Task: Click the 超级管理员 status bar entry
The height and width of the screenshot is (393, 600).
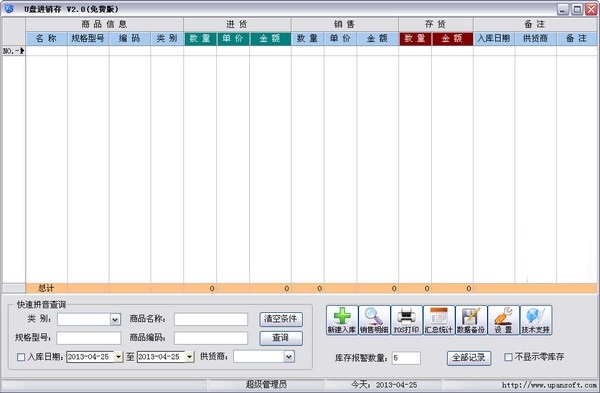Action: point(266,385)
